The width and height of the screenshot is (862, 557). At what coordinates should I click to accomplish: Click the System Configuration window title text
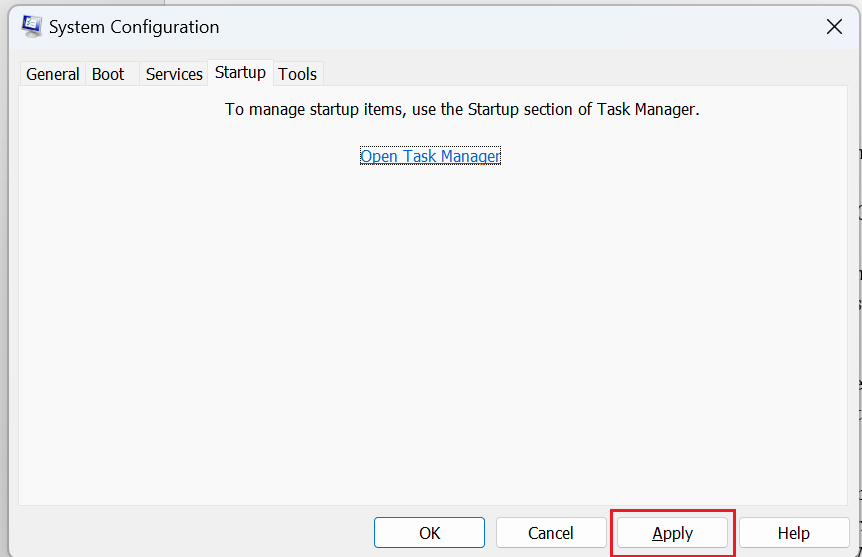[x=134, y=27]
